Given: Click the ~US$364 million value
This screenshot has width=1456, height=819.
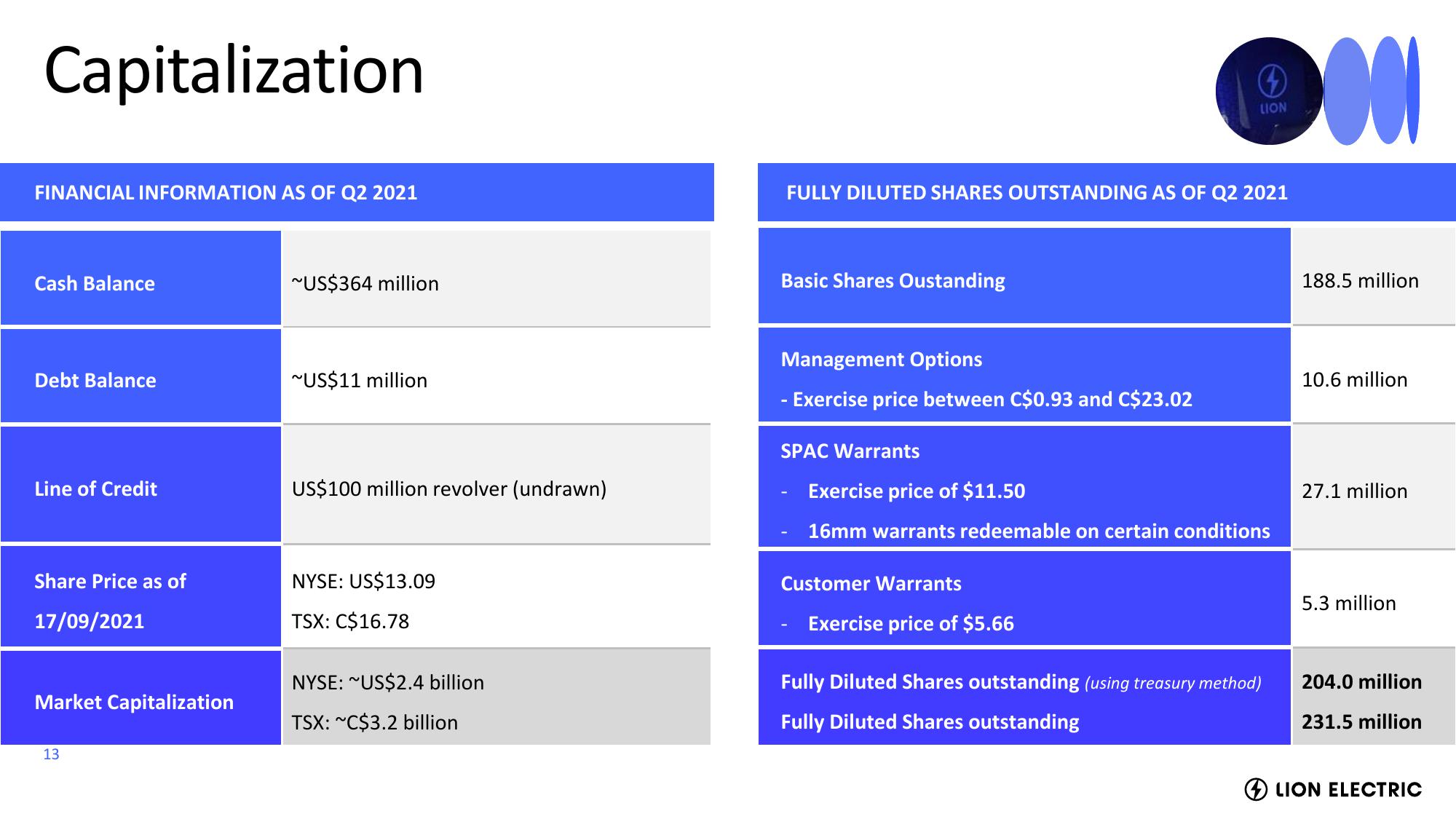Looking at the screenshot, I should click(x=365, y=283).
